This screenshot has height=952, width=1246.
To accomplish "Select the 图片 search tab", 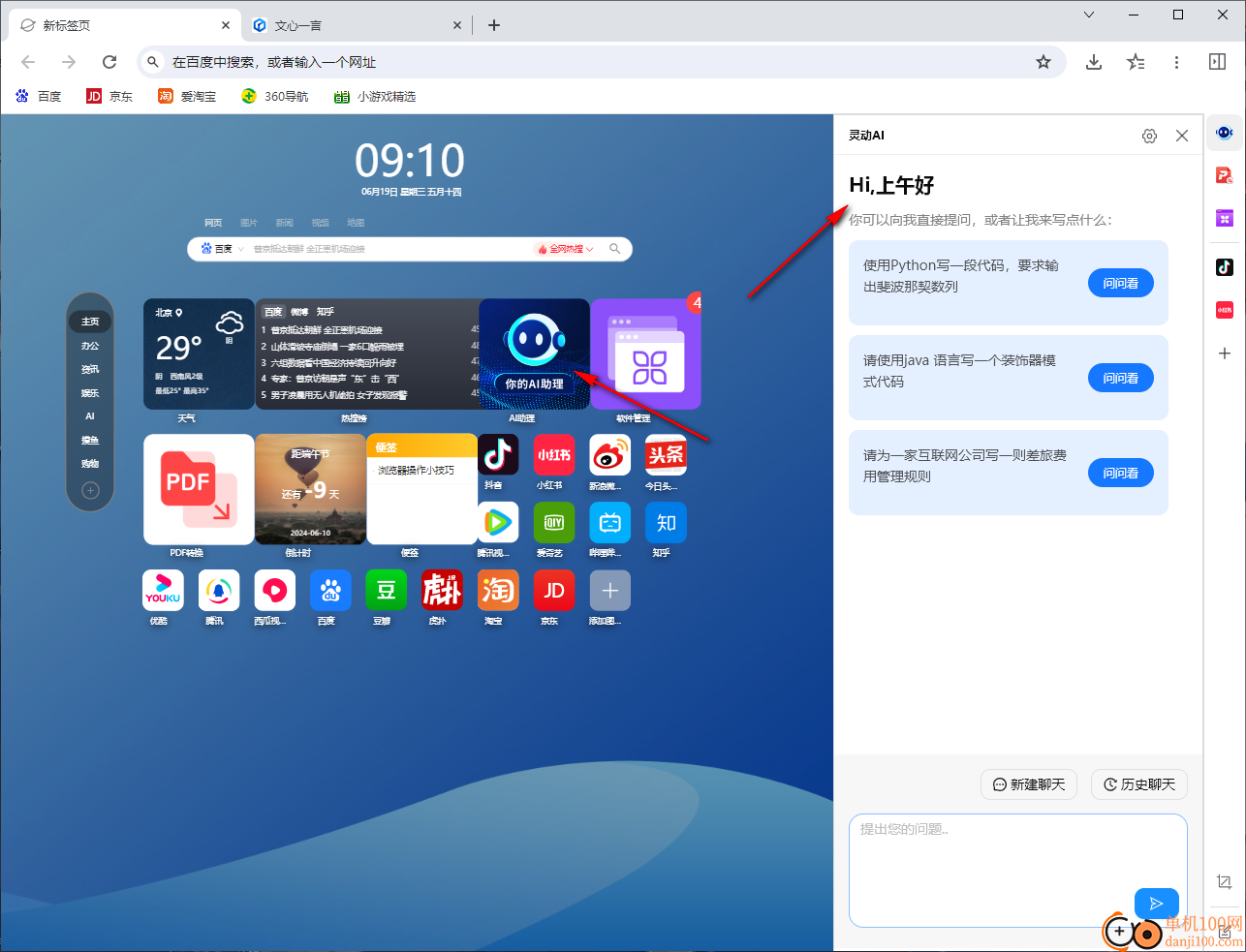I will 249,223.
